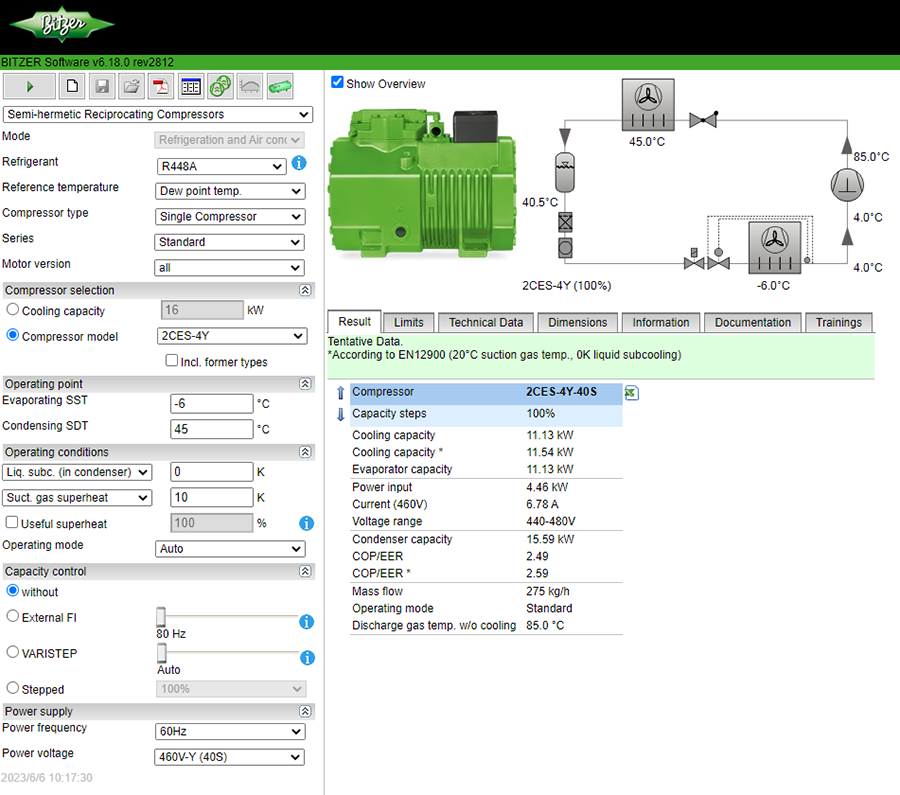This screenshot has height=795, width=900.
Task: Click the evaporator fan symbol at -6.0°C
Action: pyautogui.click(x=775, y=248)
